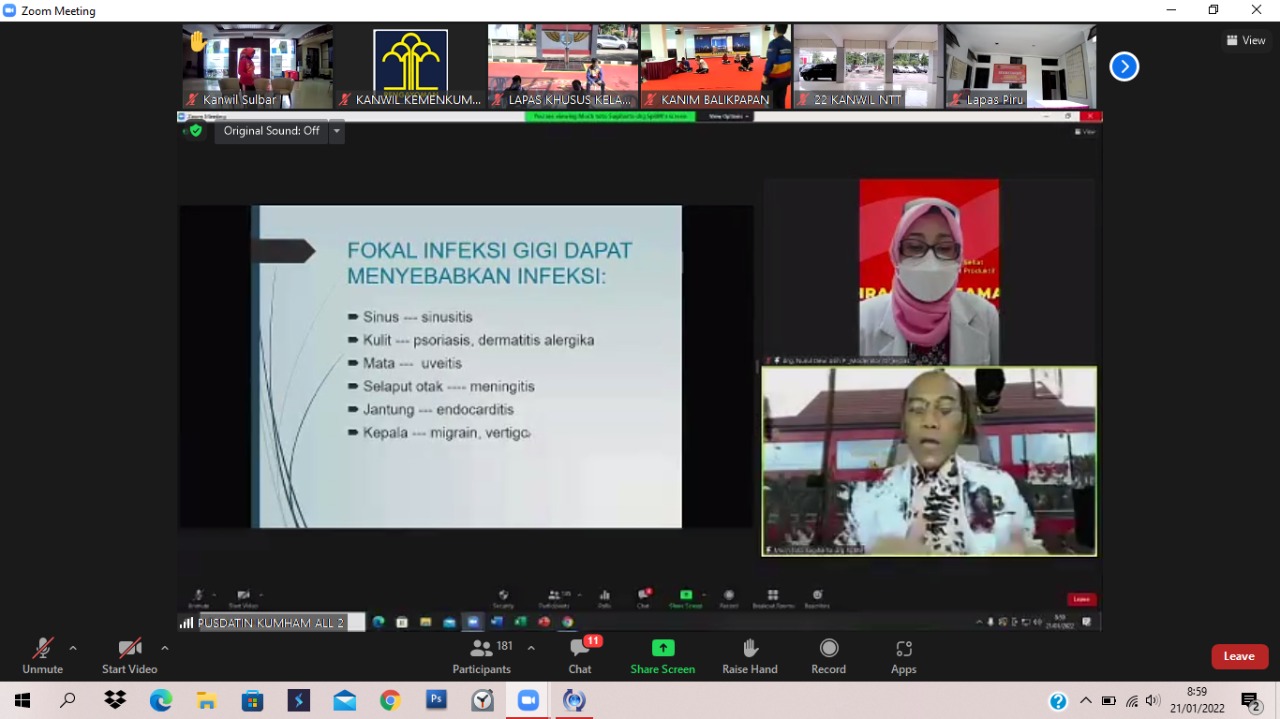Image resolution: width=1280 pixels, height=719 pixels.
Task: Turn on camera with Start Video
Action: [129, 656]
